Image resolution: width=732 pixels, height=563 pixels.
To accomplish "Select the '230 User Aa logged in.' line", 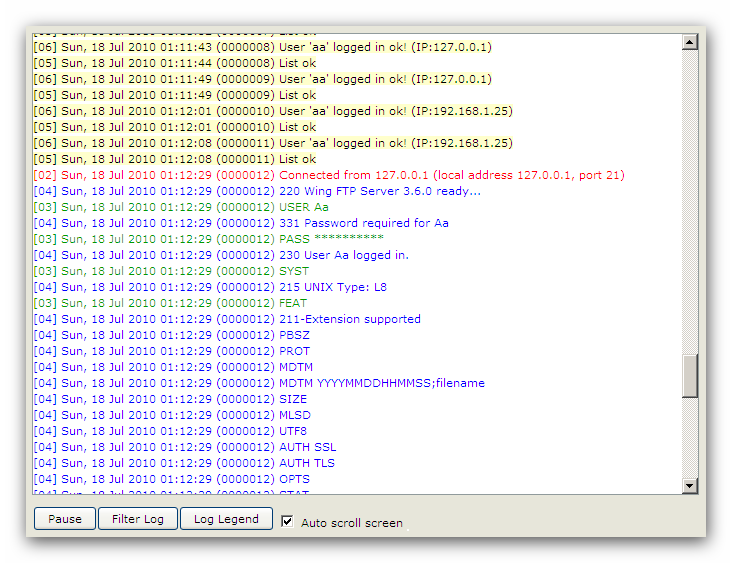I will point(221,255).
